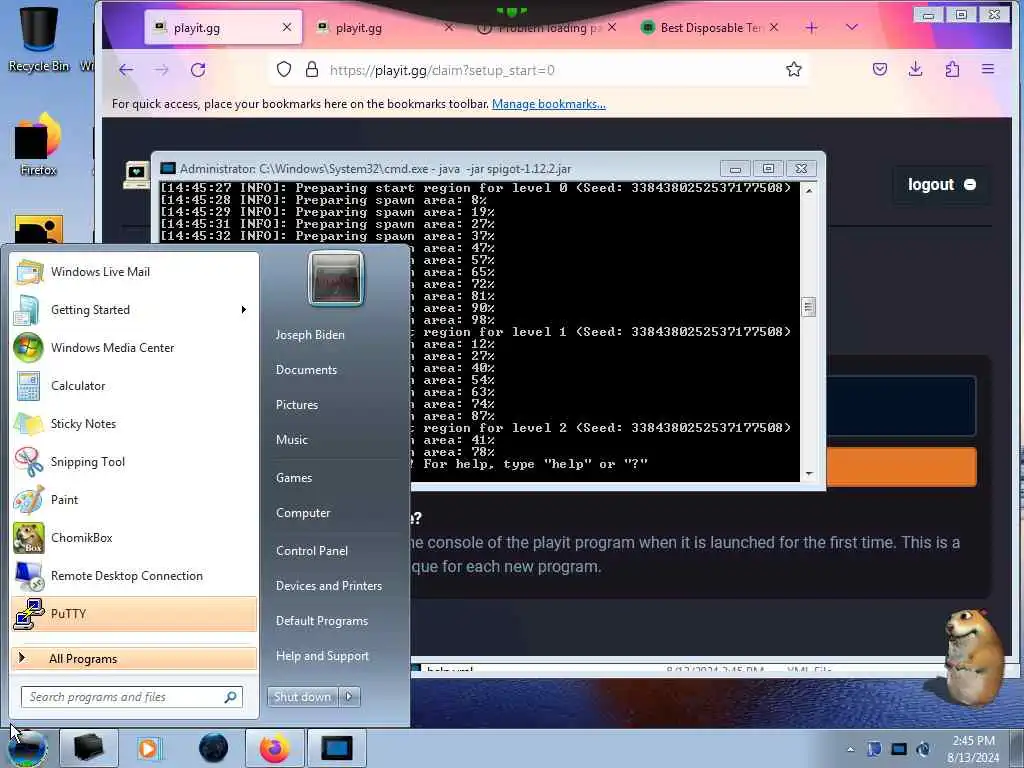Click the globe taskbar icon
This screenshot has width=1024, height=768.
(x=213, y=748)
